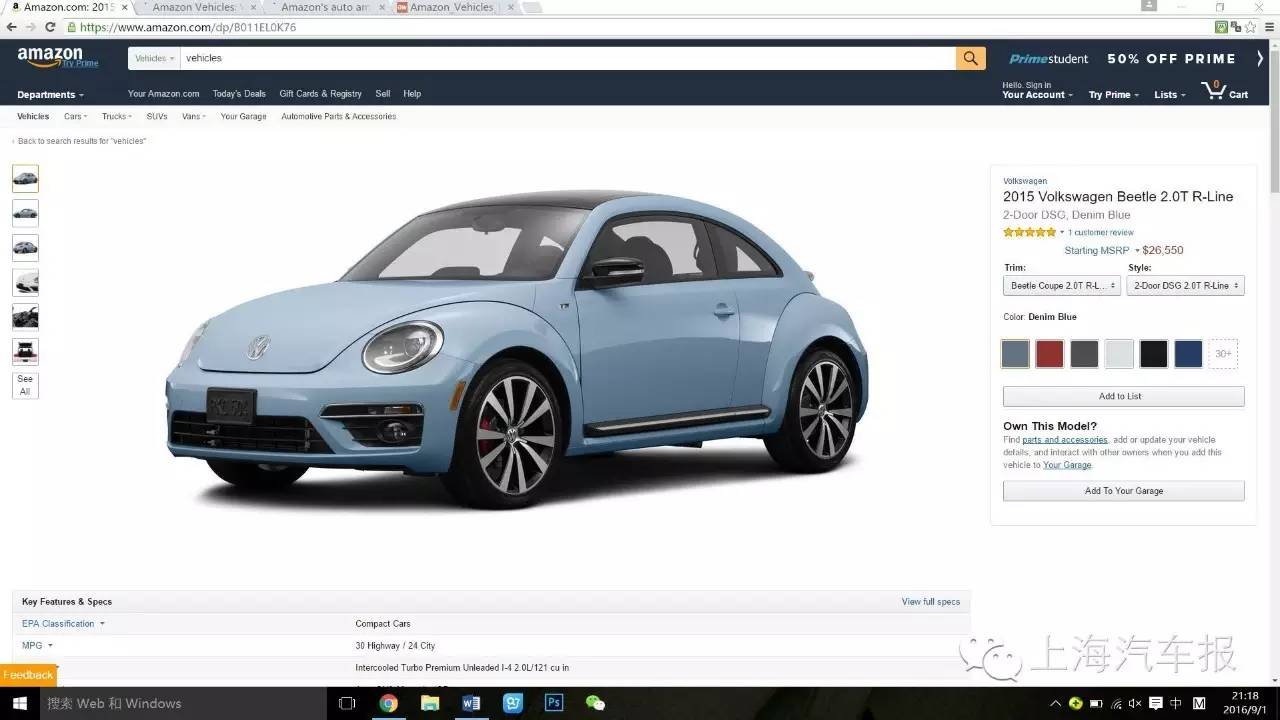Select the Denim Blue color swatch
The height and width of the screenshot is (720, 1280).
[1015, 354]
